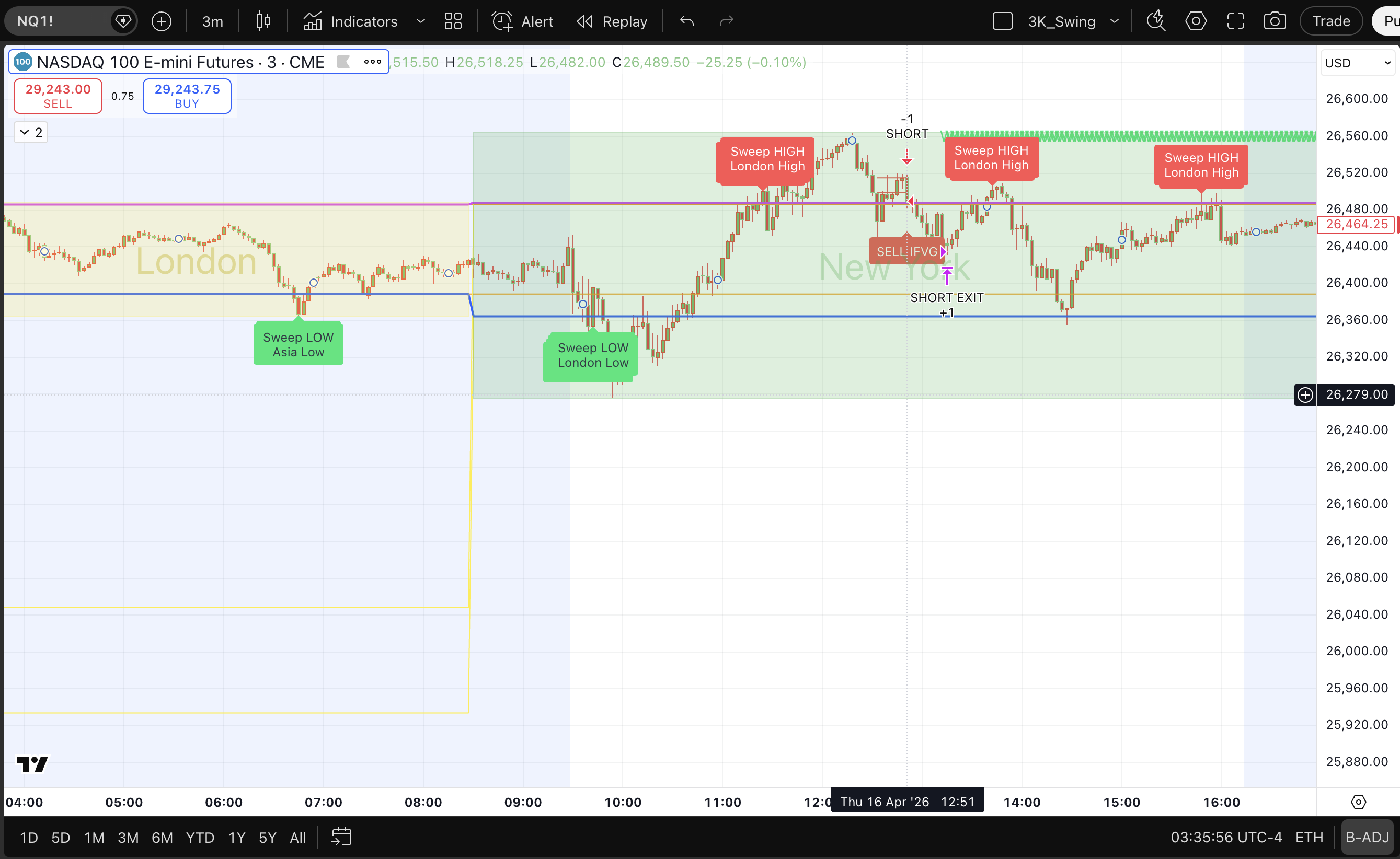Image resolution: width=1400 pixels, height=859 pixels.
Task: Select the 5Y time range
Action: pos(267,838)
